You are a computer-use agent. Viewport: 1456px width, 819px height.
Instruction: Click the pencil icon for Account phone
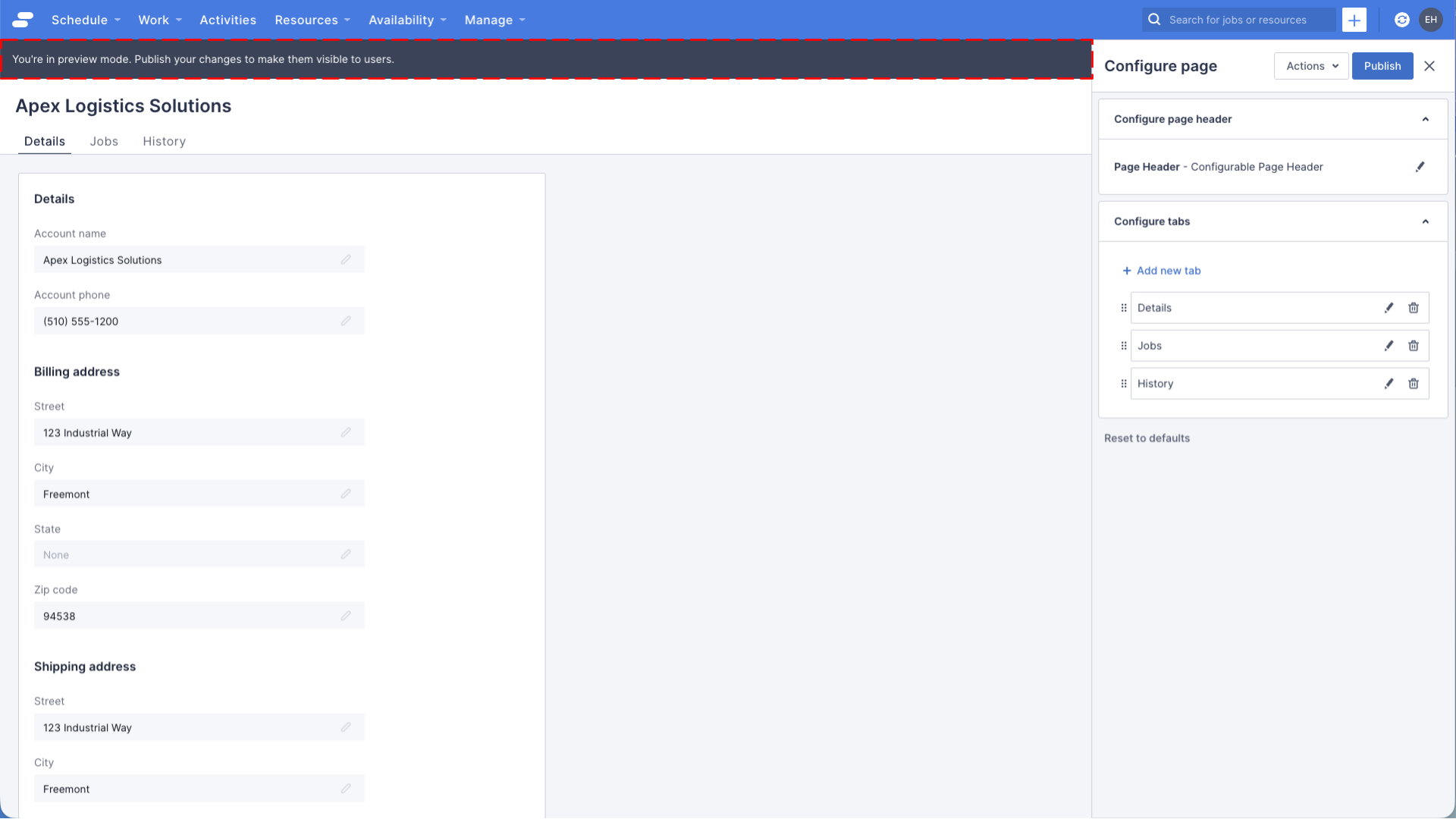347,321
